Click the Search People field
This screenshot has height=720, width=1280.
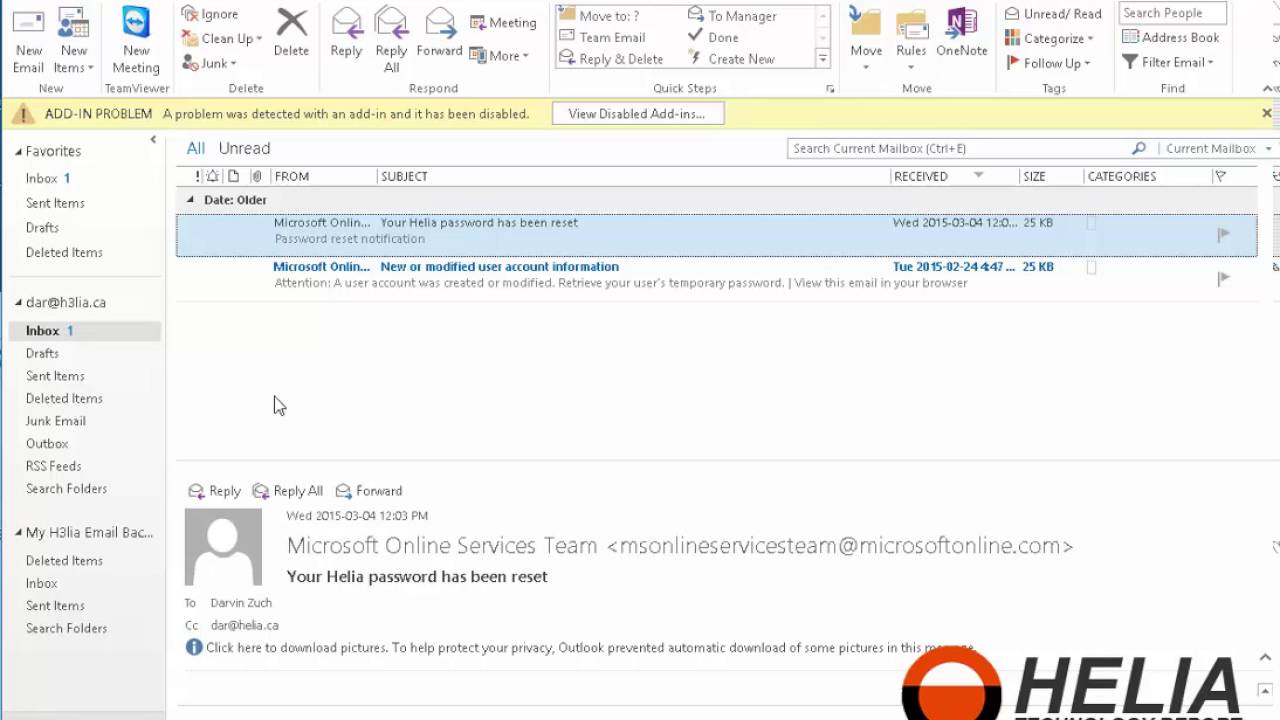(1172, 13)
